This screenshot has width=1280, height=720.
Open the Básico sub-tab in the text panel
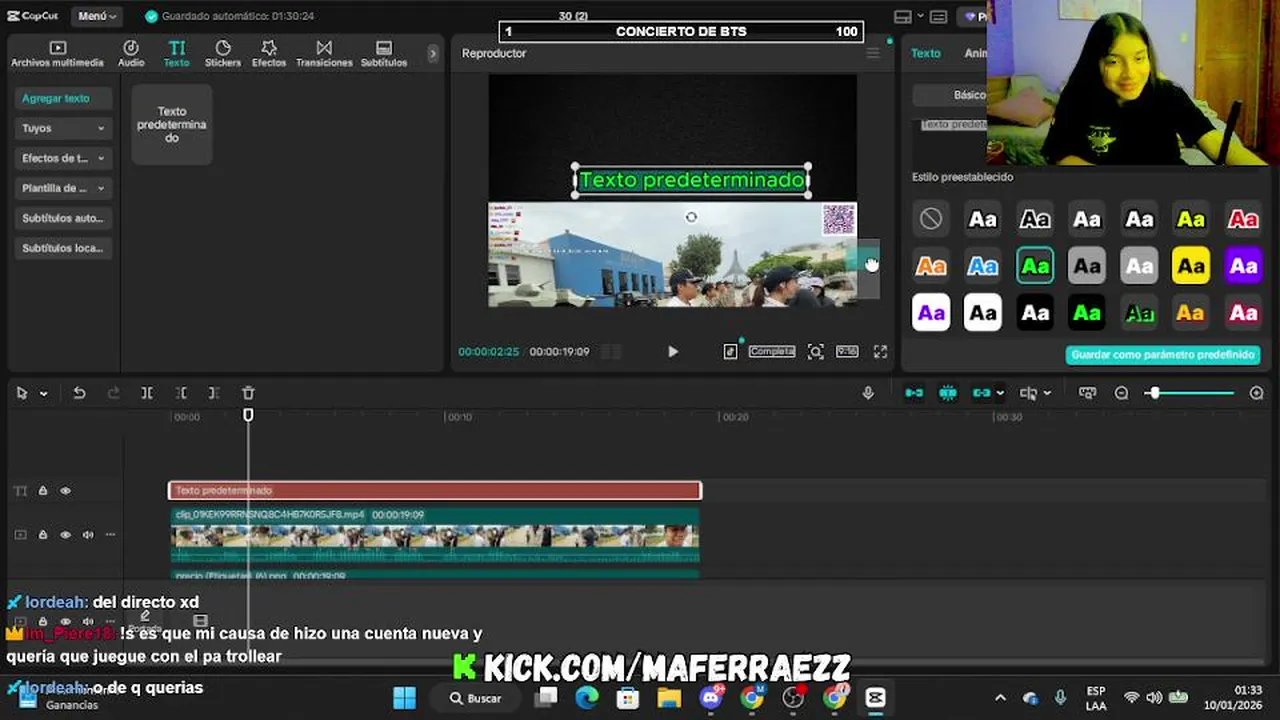pos(969,95)
